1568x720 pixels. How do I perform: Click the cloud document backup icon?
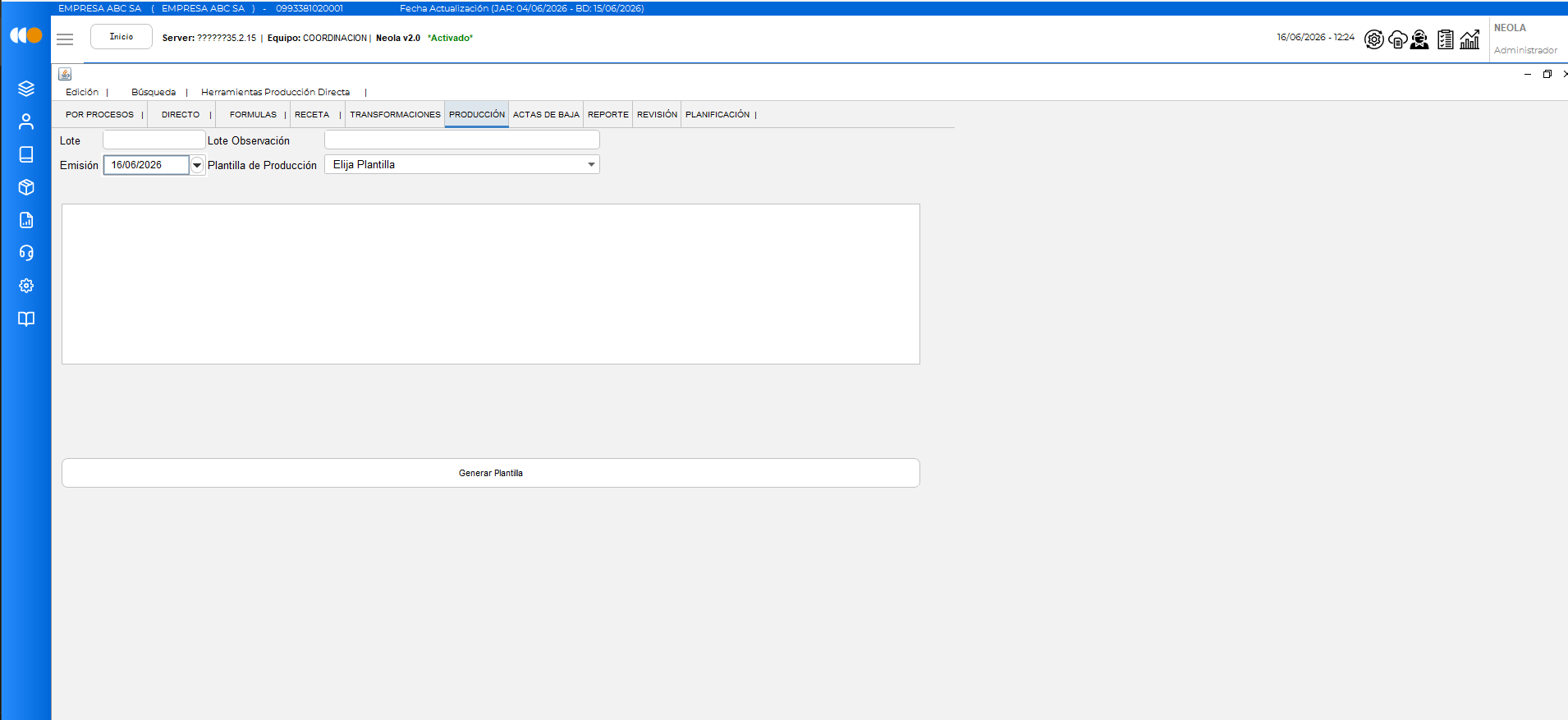click(1397, 39)
